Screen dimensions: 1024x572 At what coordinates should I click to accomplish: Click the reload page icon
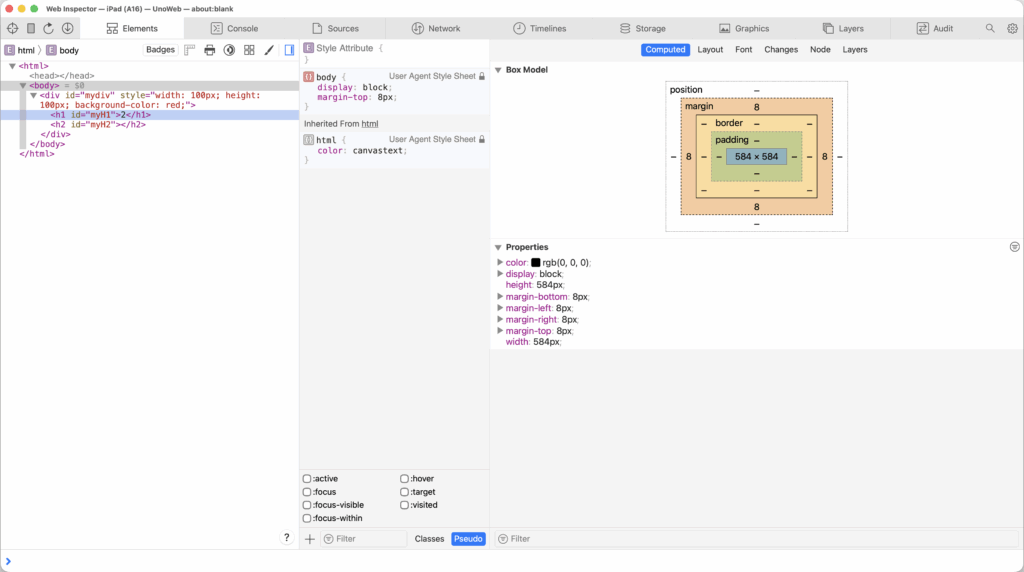point(48,29)
